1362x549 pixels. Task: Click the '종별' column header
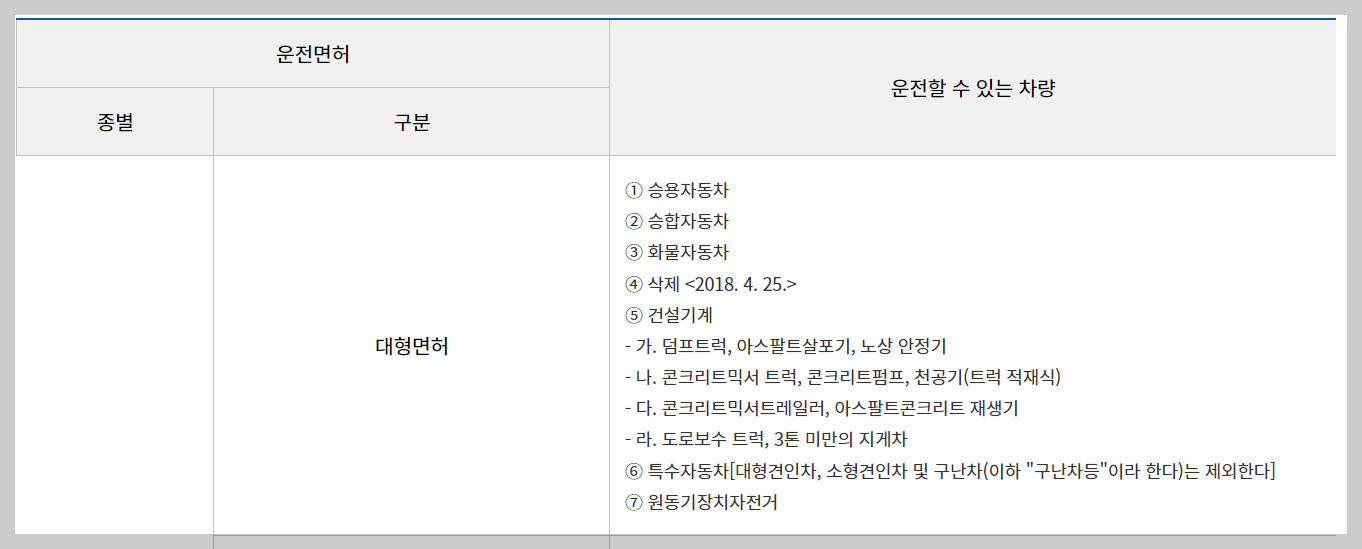click(115, 123)
